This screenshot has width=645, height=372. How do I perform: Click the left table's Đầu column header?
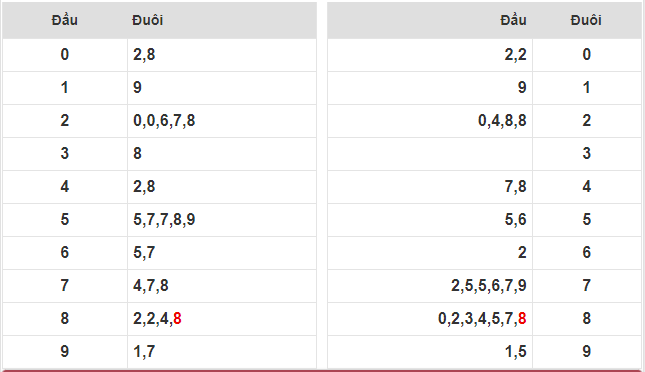65,20
